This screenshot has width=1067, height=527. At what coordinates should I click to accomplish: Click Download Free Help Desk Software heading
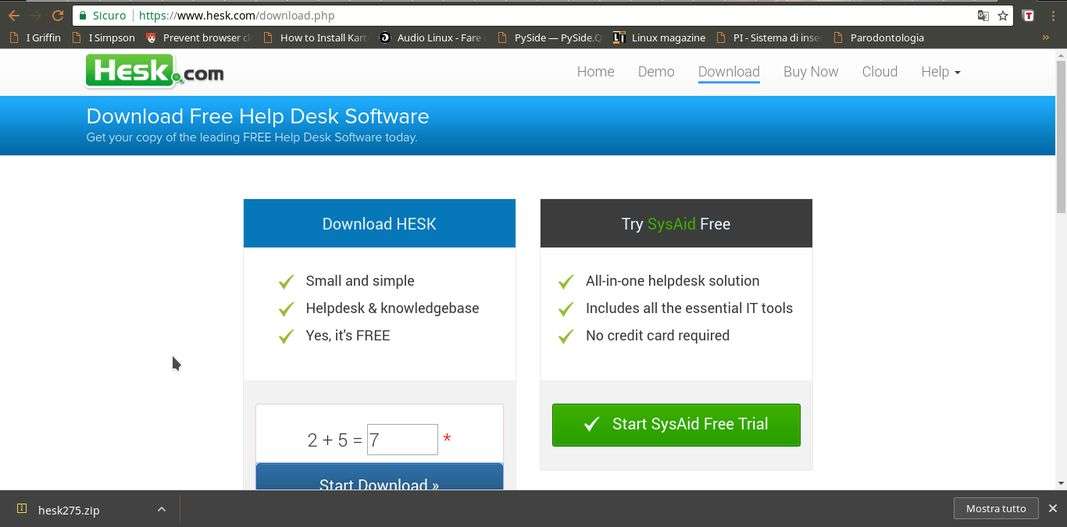[257, 116]
